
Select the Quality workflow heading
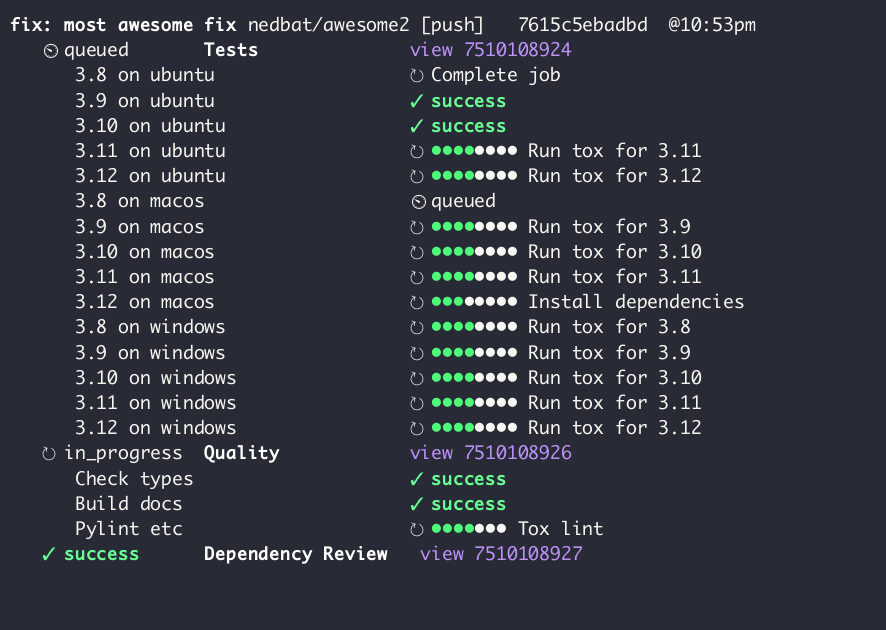coord(241,453)
